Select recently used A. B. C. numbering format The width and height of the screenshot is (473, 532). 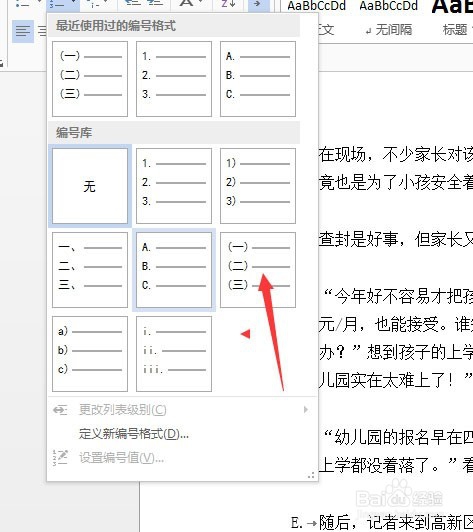(x=258, y=79)
